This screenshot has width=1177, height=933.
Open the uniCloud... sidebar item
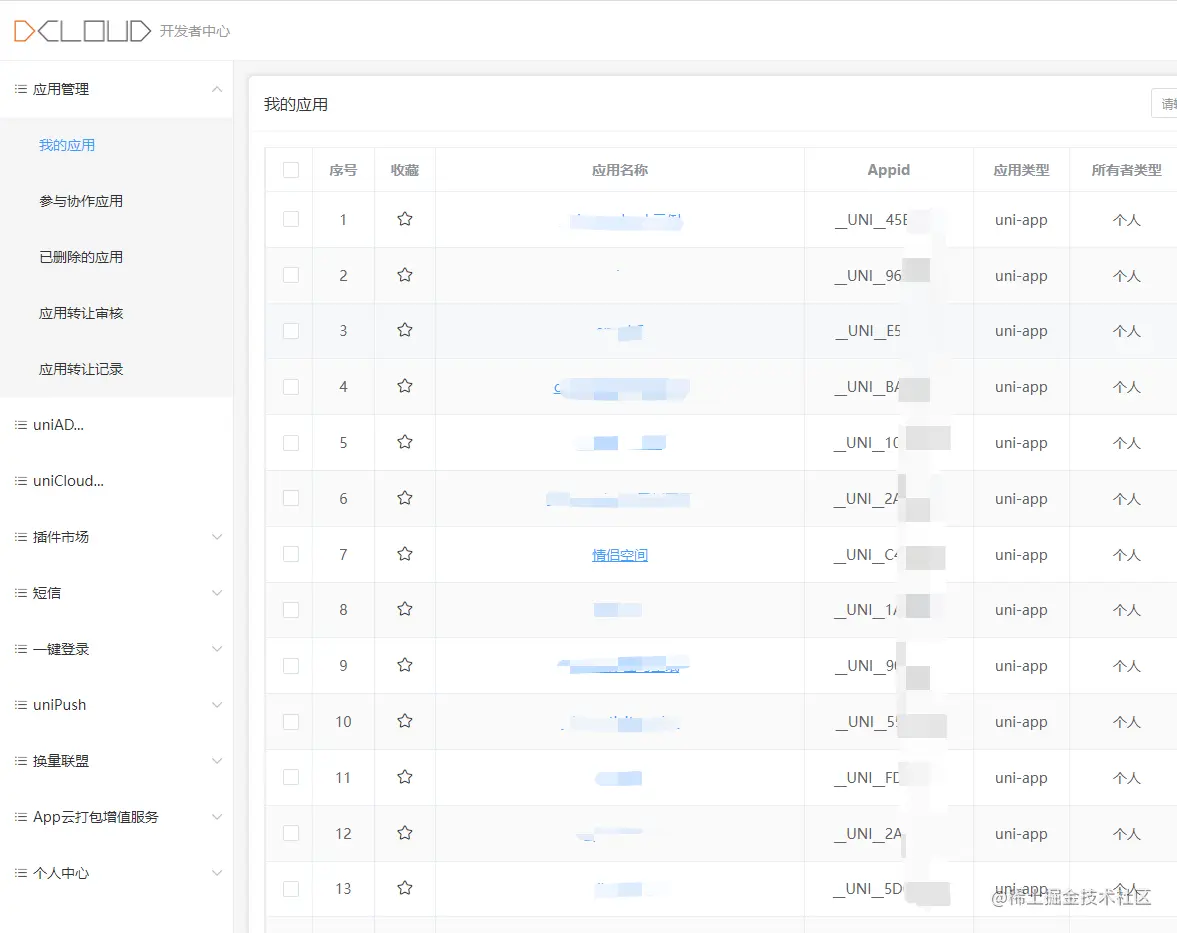[68, 481]
